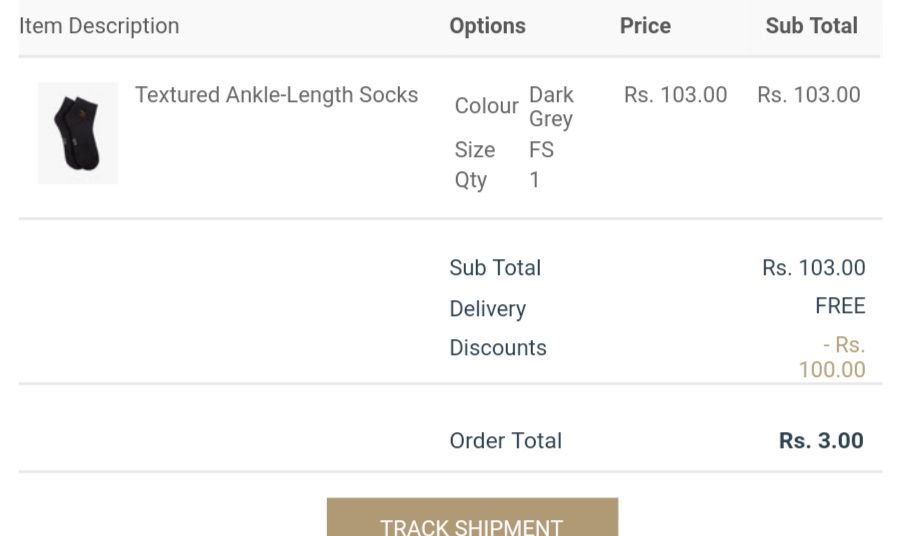The width and height of the screenshot is (923, 536).
Task: Click the Sub Total label in summary
Action: 495,268
